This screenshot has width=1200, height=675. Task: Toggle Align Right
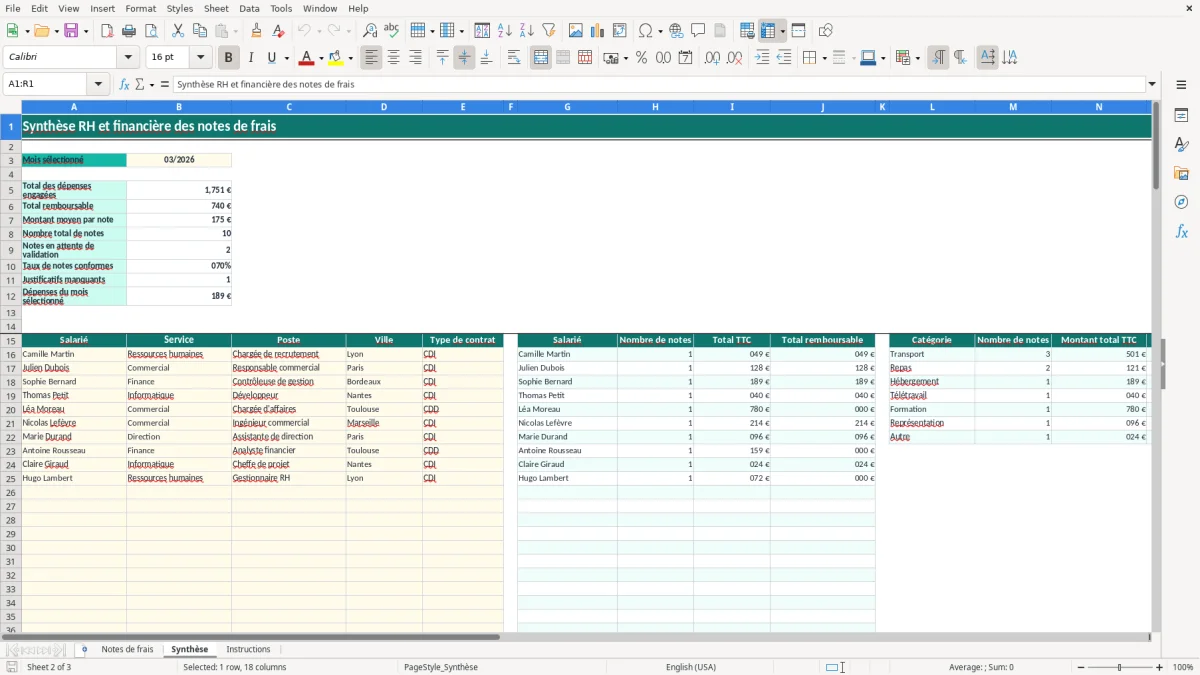click(x=416, y=58)
